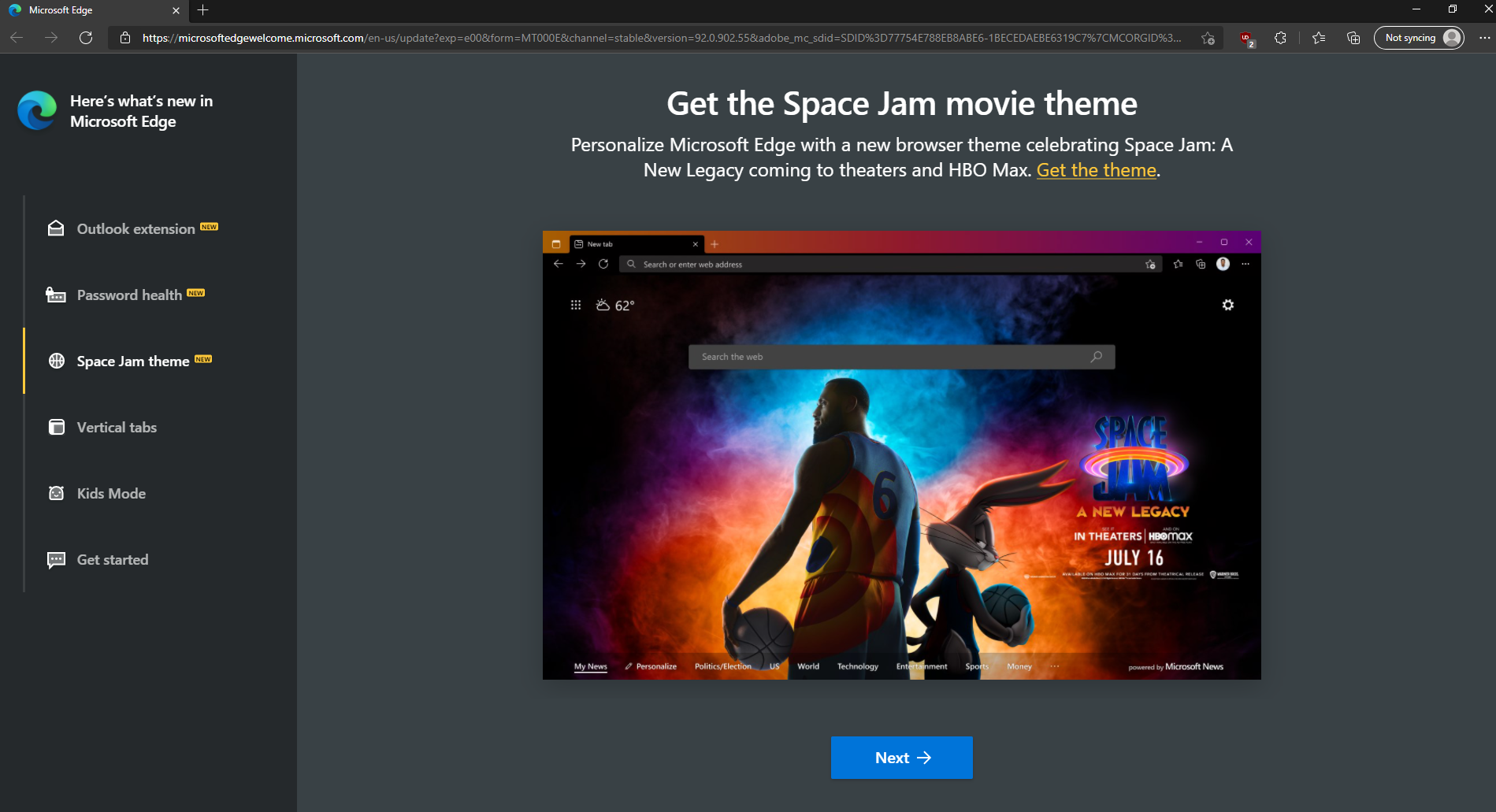Open Vertical tabs sidebar item
The width and height of the screenshot is (1496, 812).
(x=102, y=427)
